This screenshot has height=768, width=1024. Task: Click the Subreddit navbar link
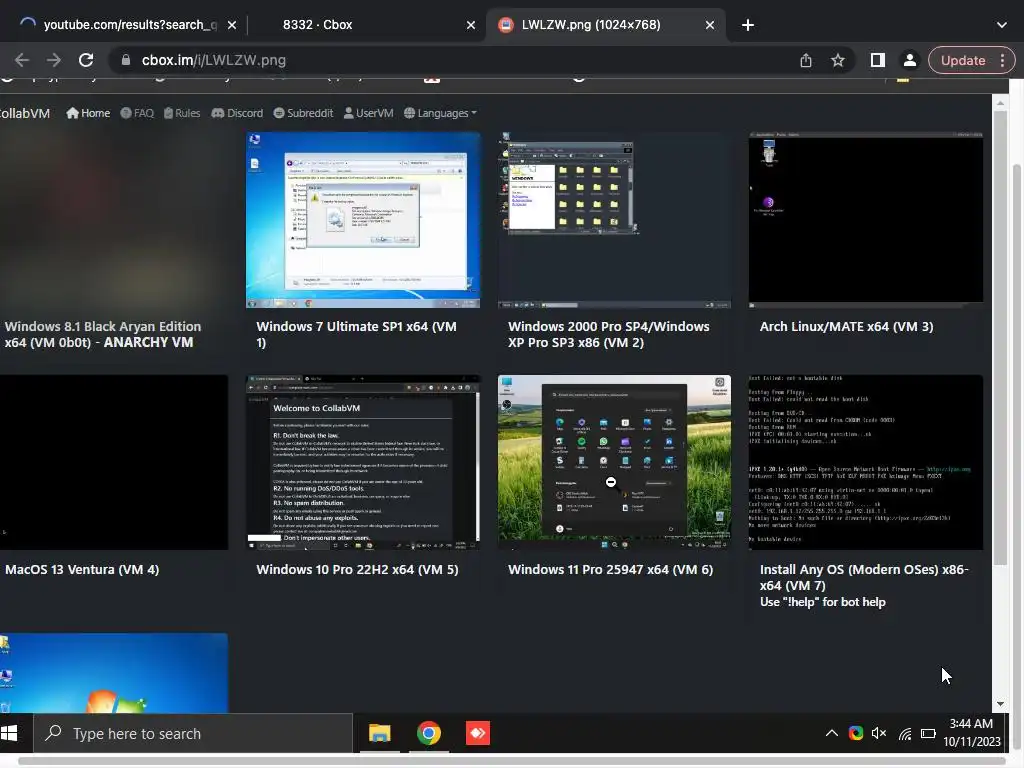[303, 113]
